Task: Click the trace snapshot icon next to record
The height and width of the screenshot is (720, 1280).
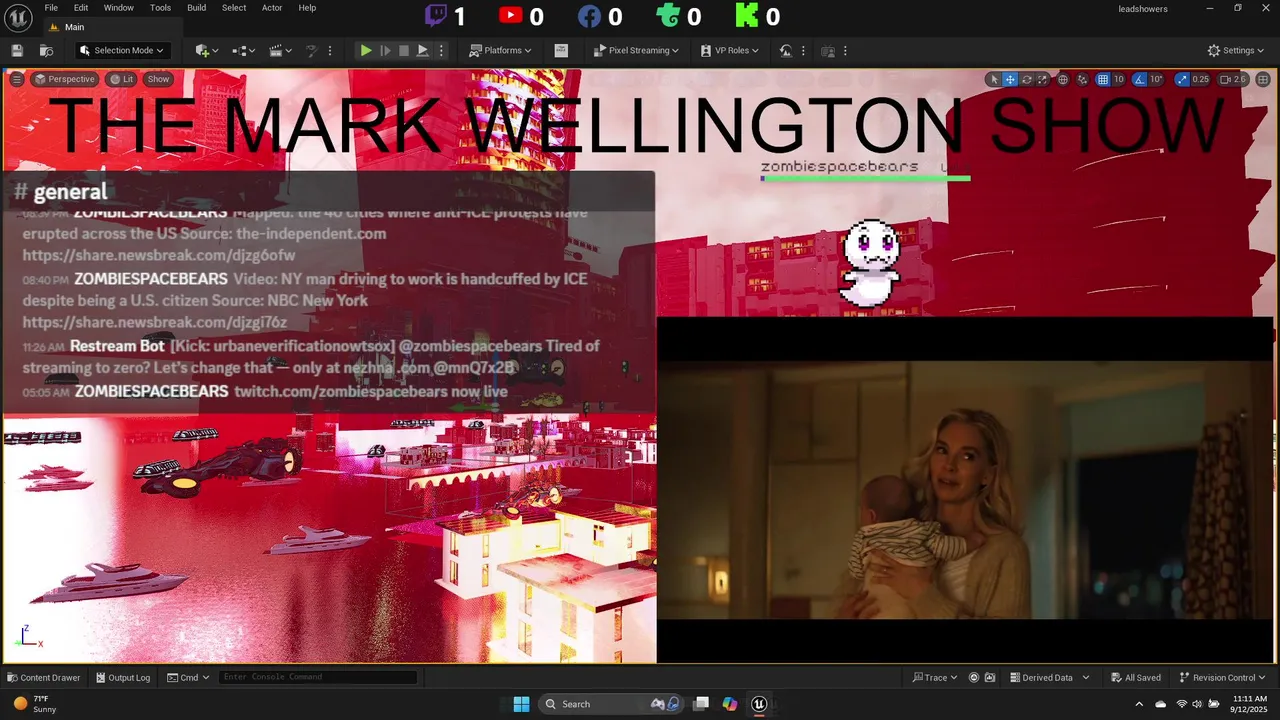Action: coord(990,677)
